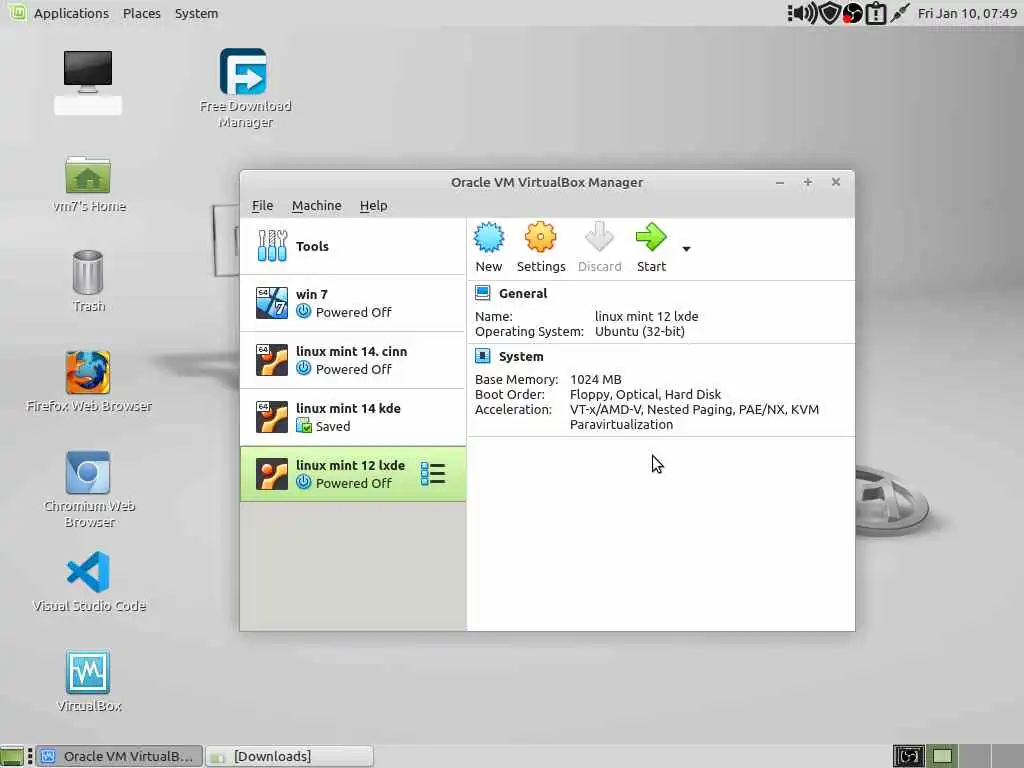Click the System section header
Viewport: 1024px width, 768px height.
(x=520, y=357)
